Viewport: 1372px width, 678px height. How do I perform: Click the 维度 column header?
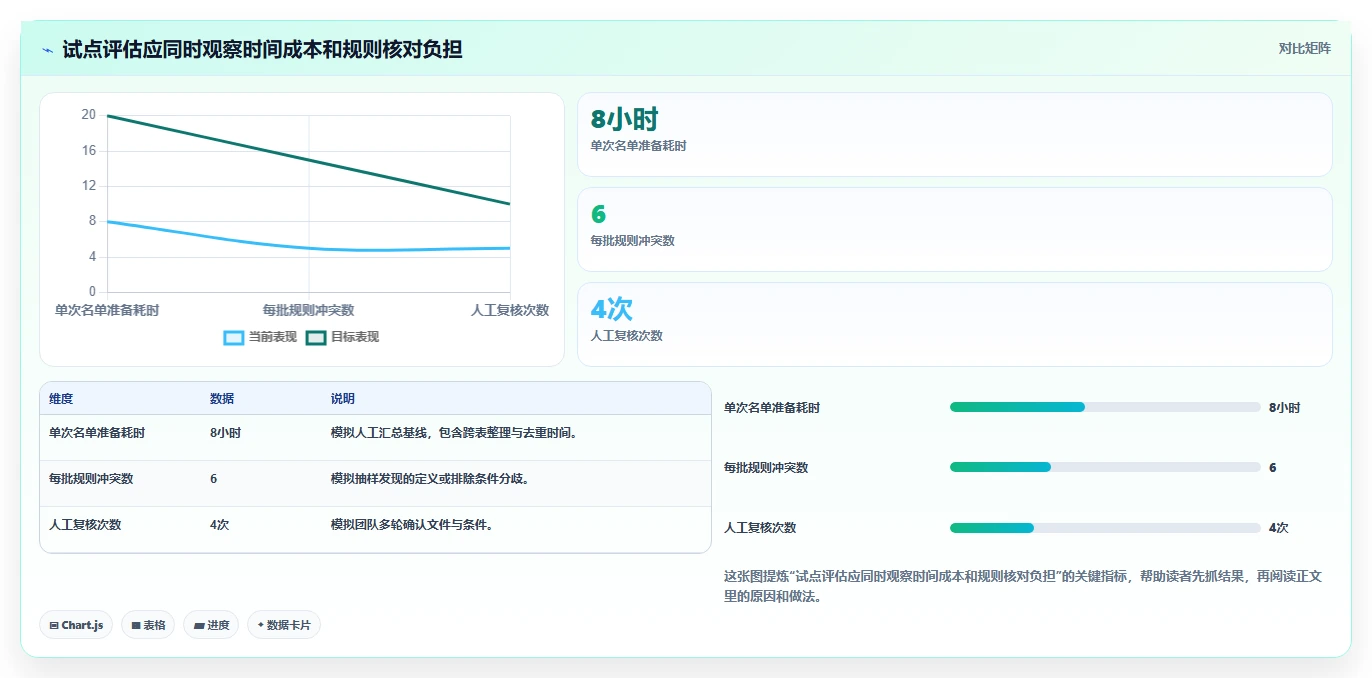point(61,399)
